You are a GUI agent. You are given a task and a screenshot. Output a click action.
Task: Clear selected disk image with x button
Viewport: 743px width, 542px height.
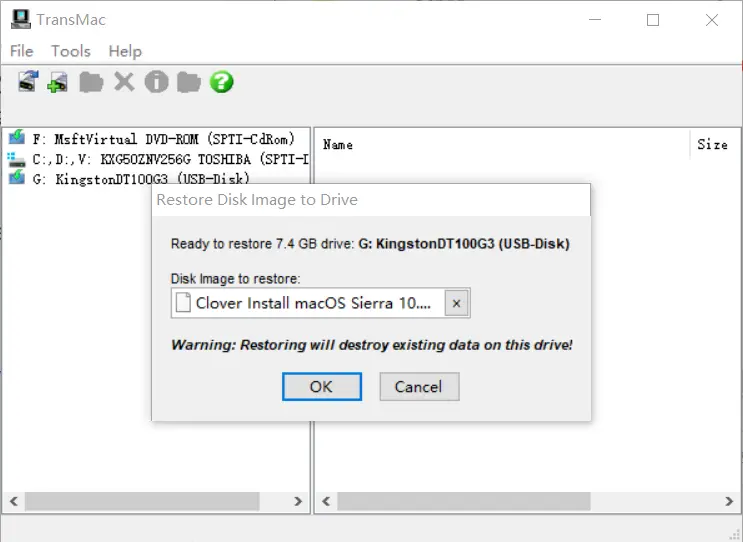point(456,303)
